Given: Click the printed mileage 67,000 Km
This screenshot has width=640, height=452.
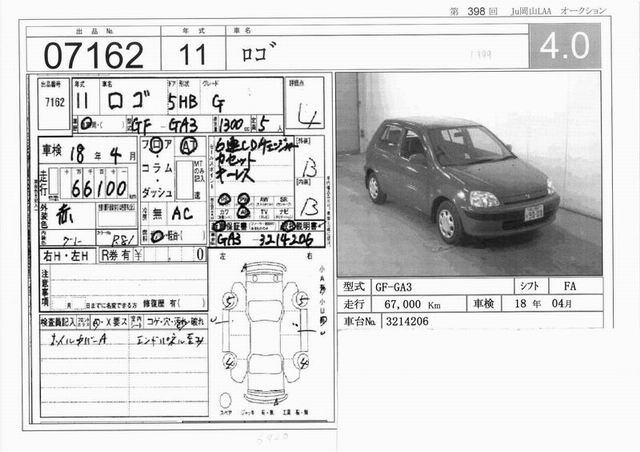Looking at the screenshot, I should 412,304.
